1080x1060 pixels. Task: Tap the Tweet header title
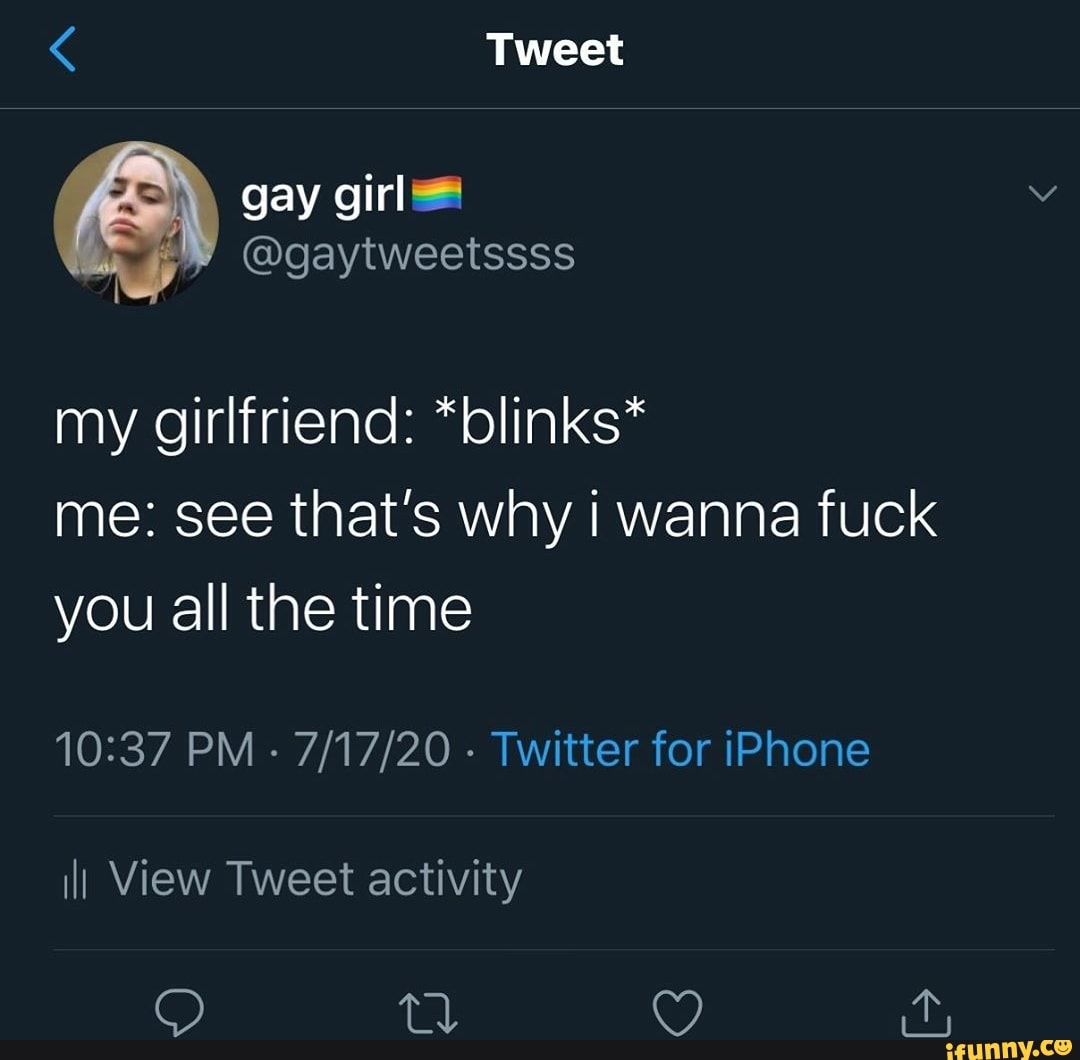pyautogui.click(x=554, y=50)
